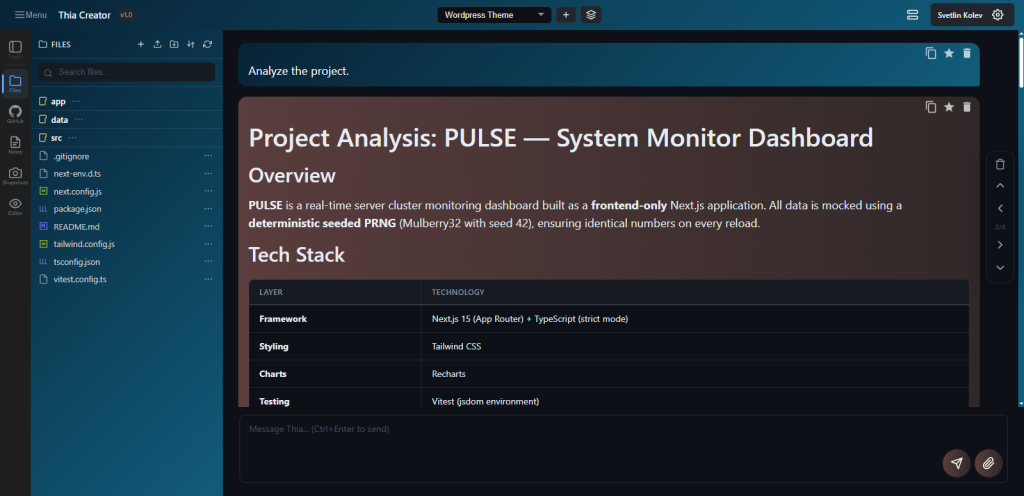Open settings gear next to Svetlin Kolev
The width and height of the screenshot is (1024, 496).
pos(997,15)
